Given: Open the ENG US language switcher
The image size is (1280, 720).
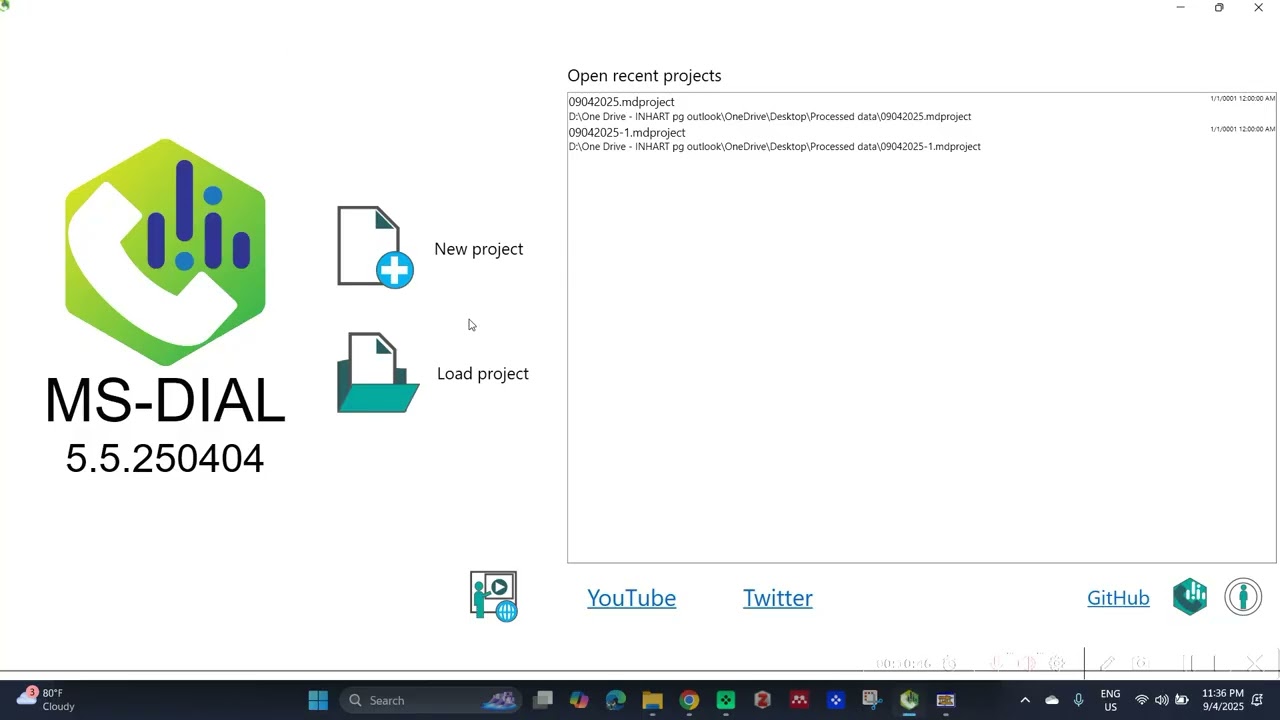Looking at the screenshot, I should pos(1110,700).
